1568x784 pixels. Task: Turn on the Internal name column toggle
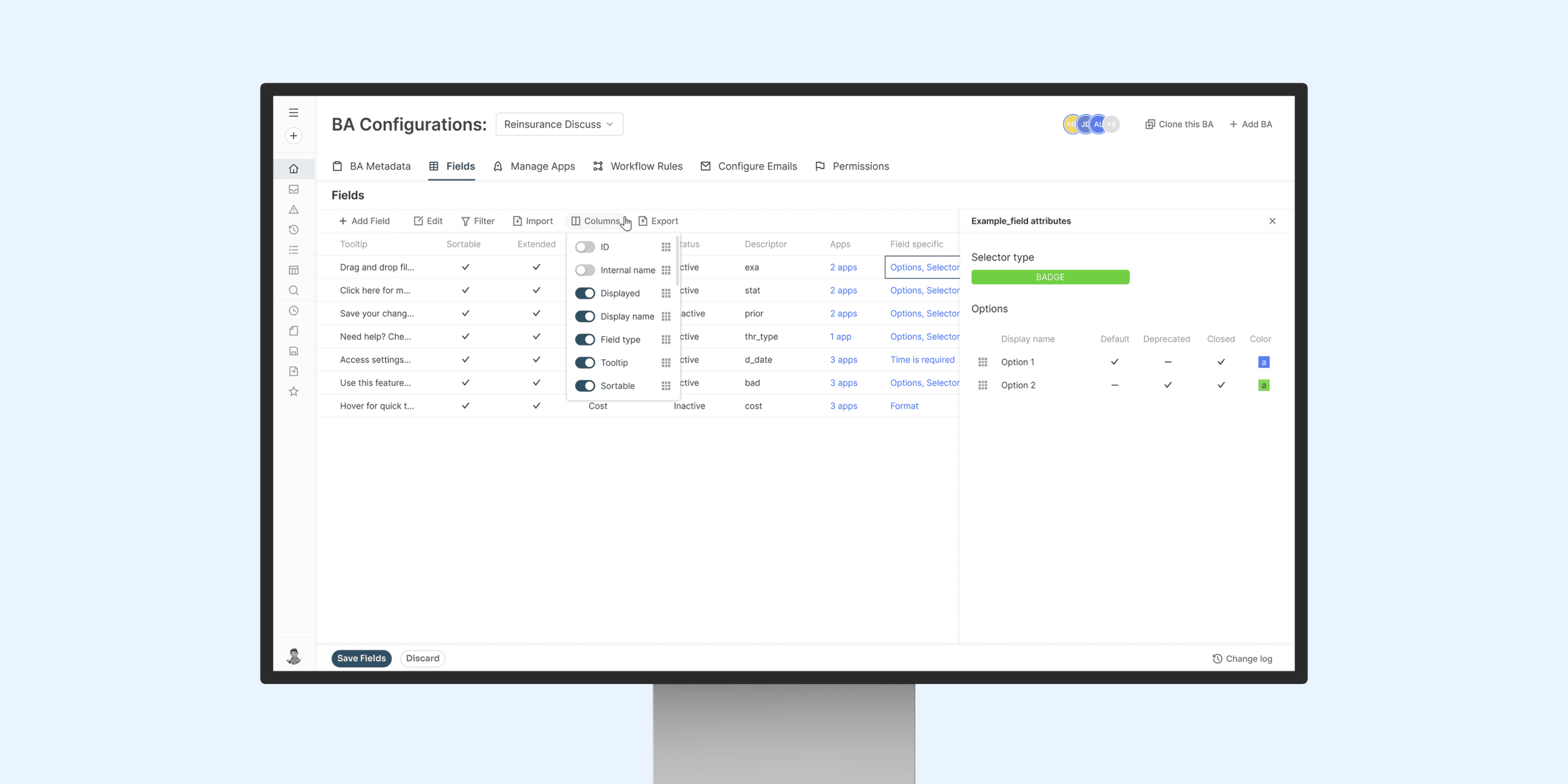(584, 270)
